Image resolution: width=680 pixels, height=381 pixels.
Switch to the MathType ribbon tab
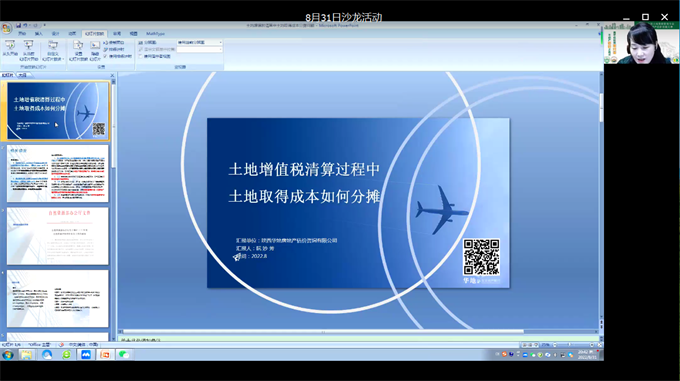click(x=155, y=33)
